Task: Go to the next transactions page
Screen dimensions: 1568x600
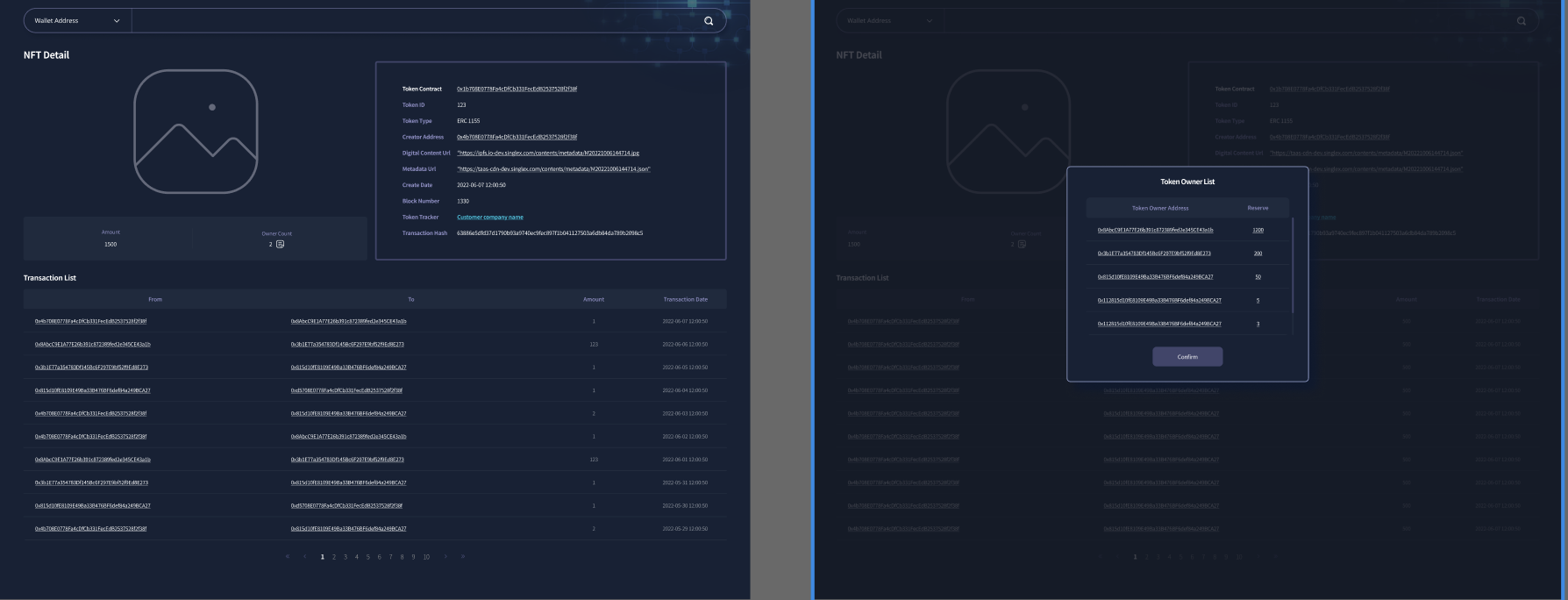Action: (x=445, y=556)
